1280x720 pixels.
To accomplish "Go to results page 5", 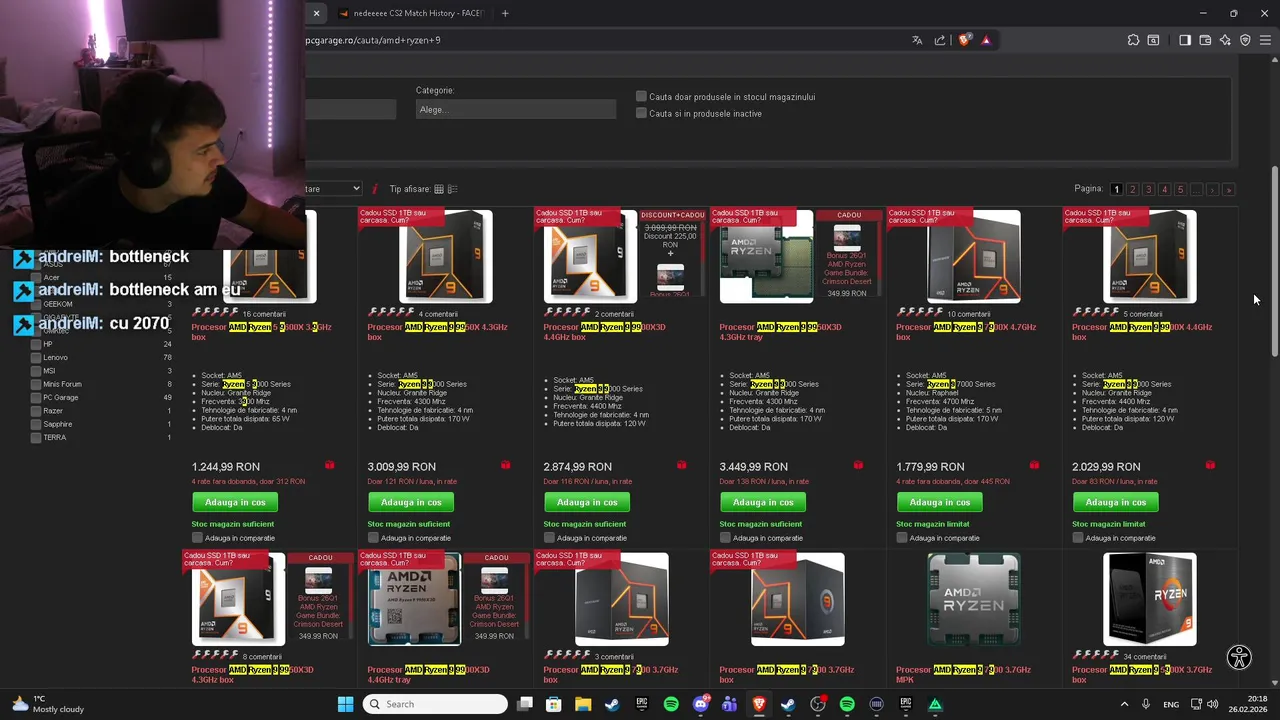I will tap(1180, 189).
